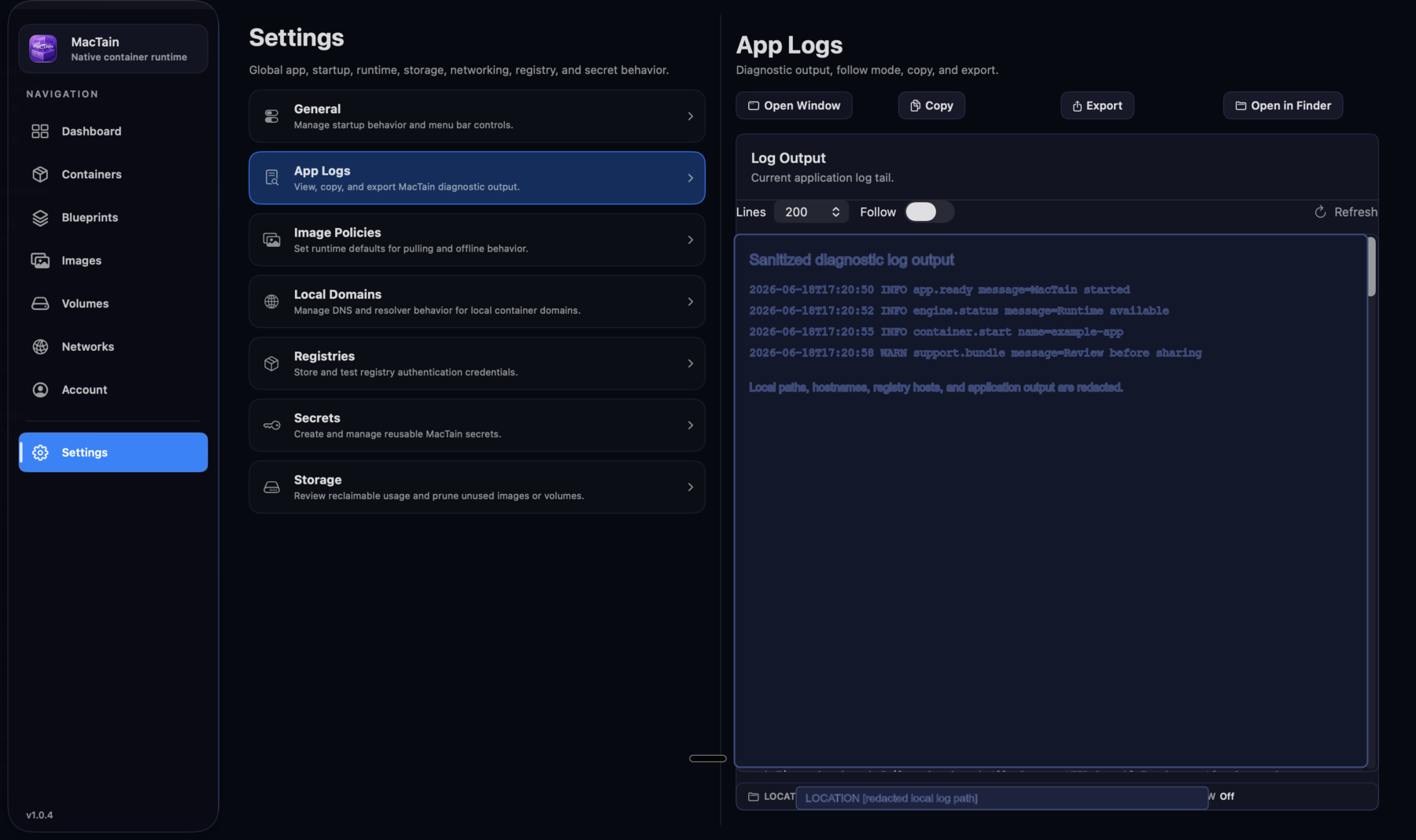This screenshot has height=840, width=1416.
Task: Click the Account person icon
Action: click(40, 390)
